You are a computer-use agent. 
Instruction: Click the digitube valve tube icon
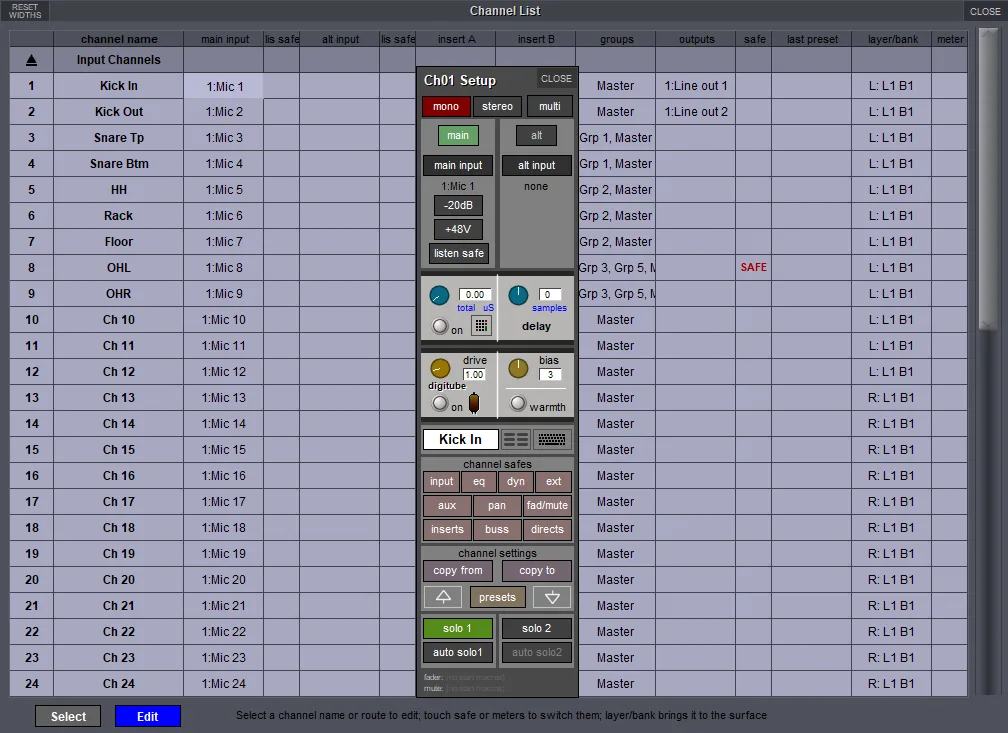(474, 403)
